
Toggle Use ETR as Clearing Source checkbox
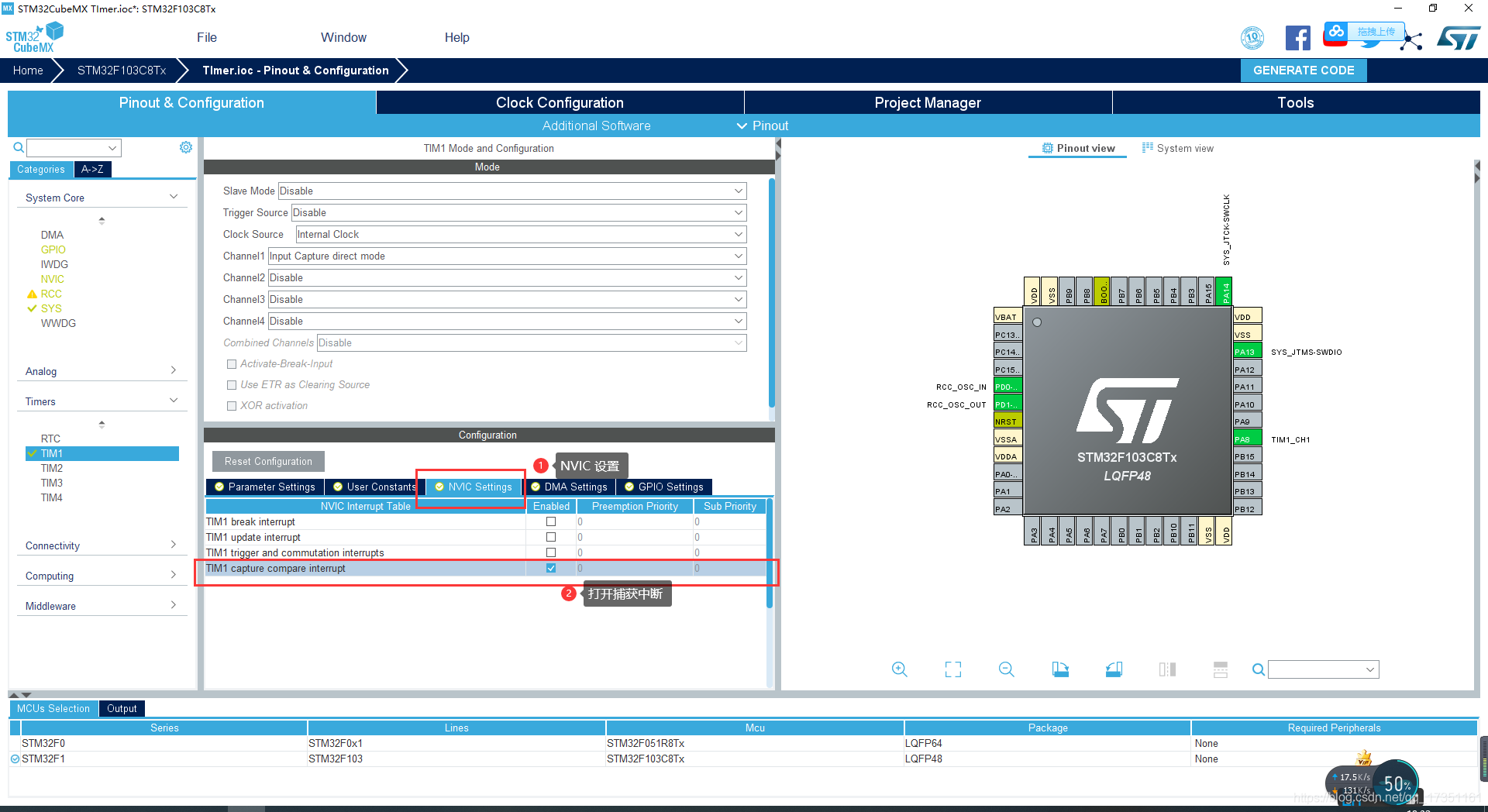(x=232, y=385)
